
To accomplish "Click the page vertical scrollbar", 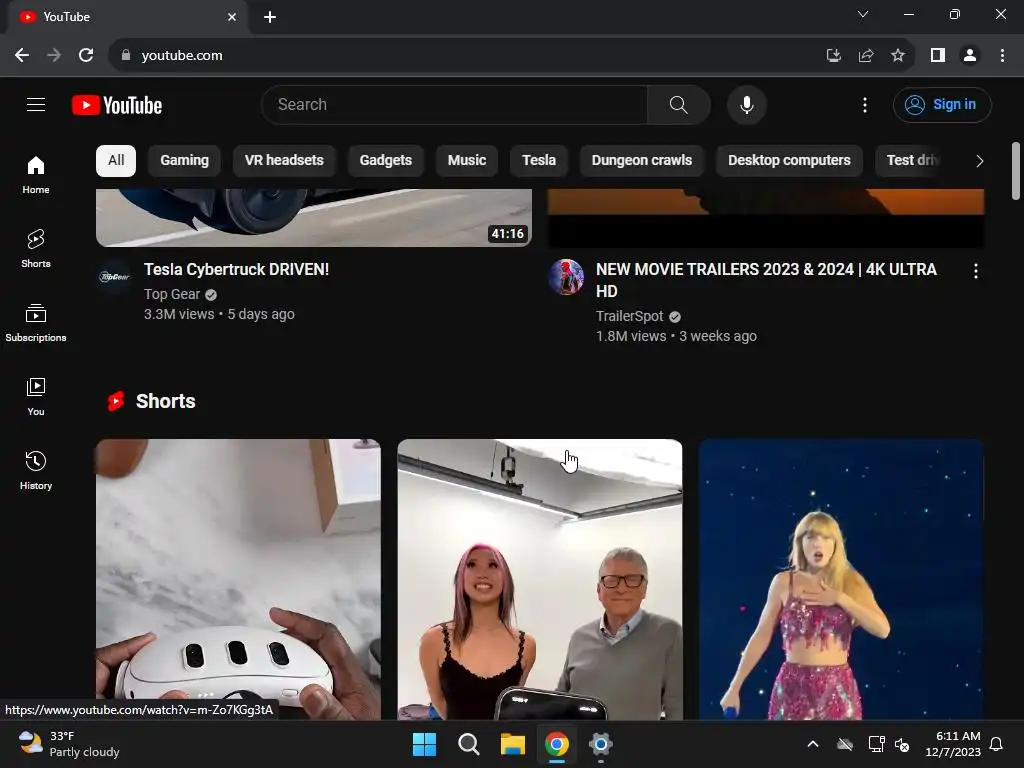I will 1016,171.
